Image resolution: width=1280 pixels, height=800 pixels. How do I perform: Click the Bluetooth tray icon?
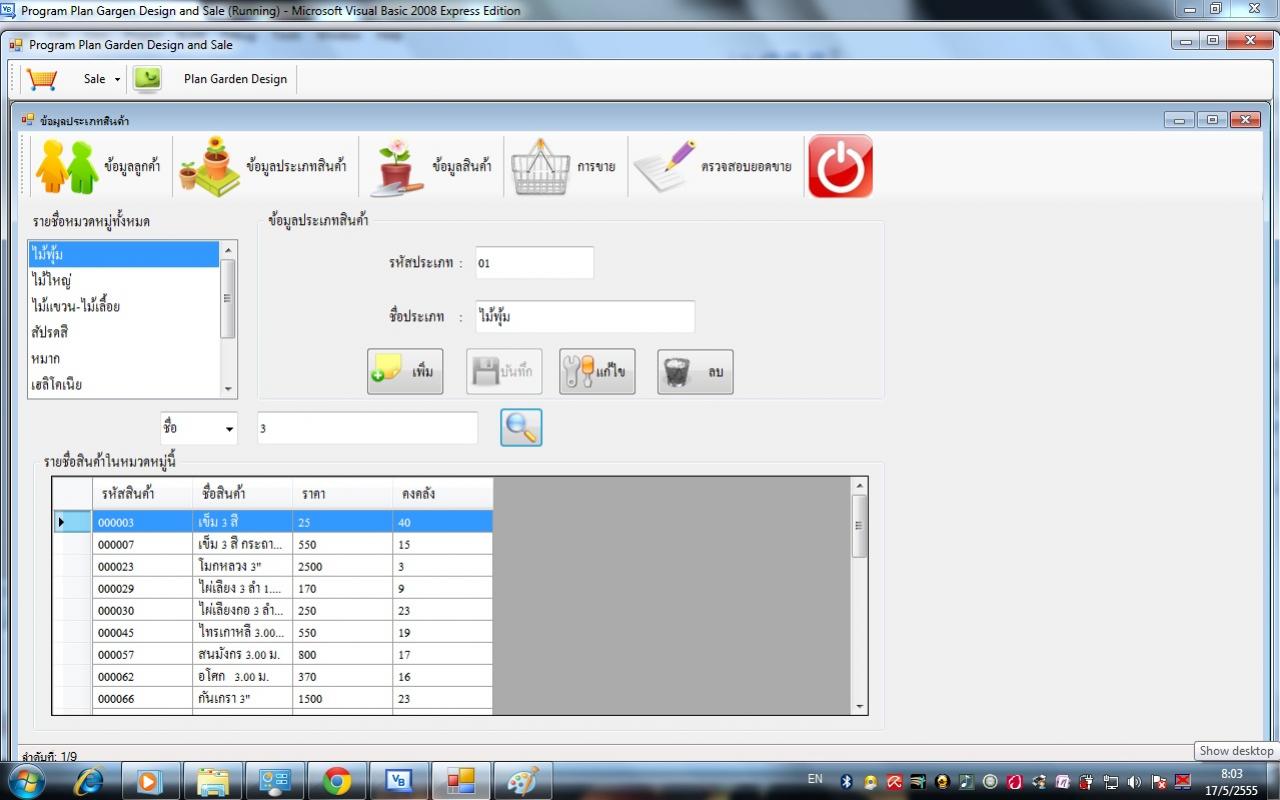pyautogui.click(x=846, y=781)
